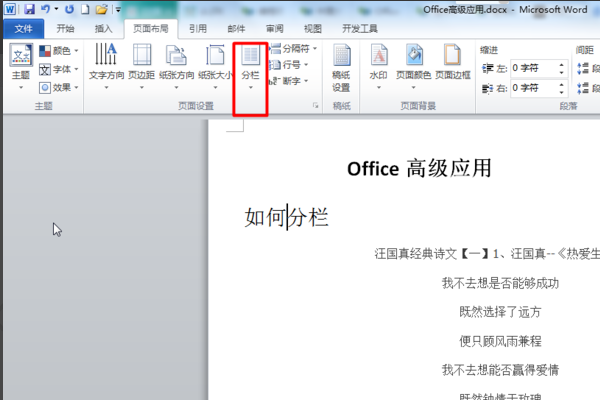
Task: Open the 字体 theme fonts dropdown
Action: click(59, 69)
